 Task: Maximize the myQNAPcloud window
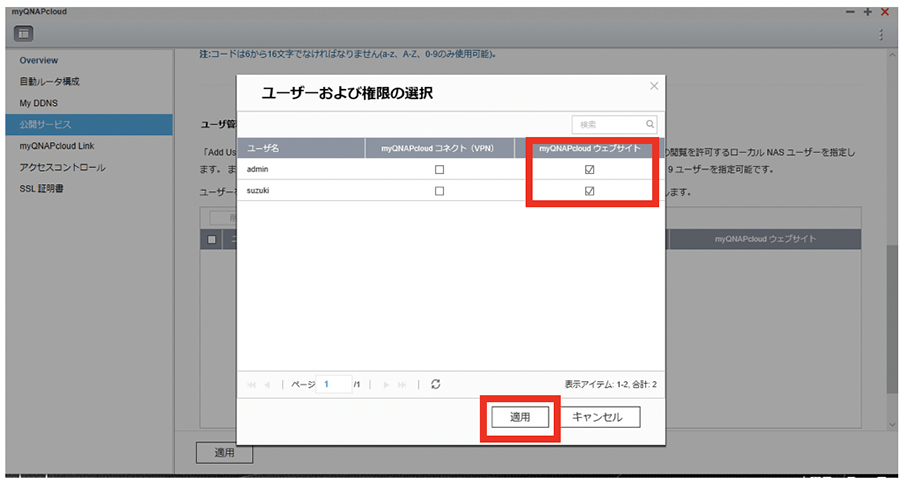coord(867,12)
